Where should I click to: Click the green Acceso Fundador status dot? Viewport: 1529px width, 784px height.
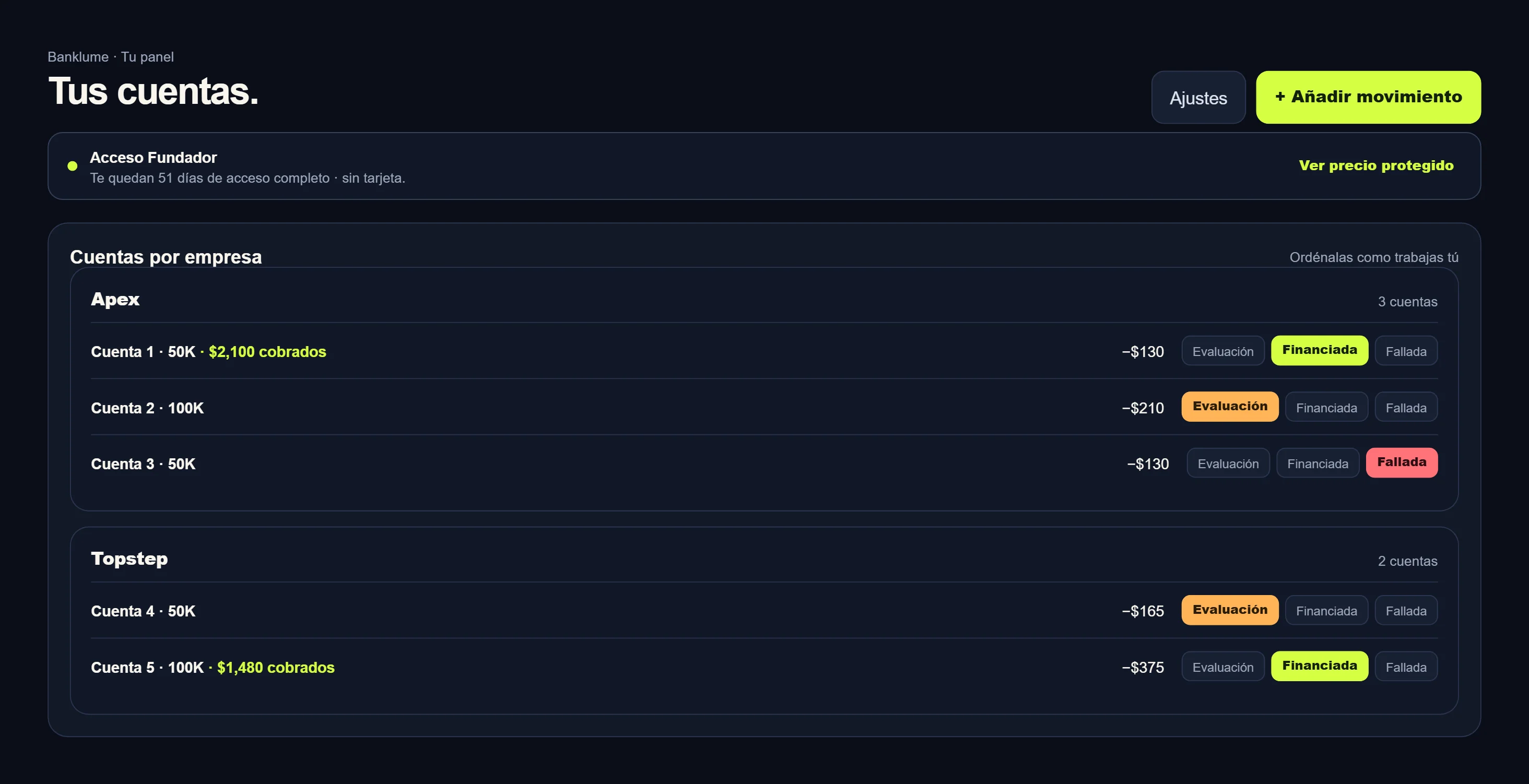point(73,166)
